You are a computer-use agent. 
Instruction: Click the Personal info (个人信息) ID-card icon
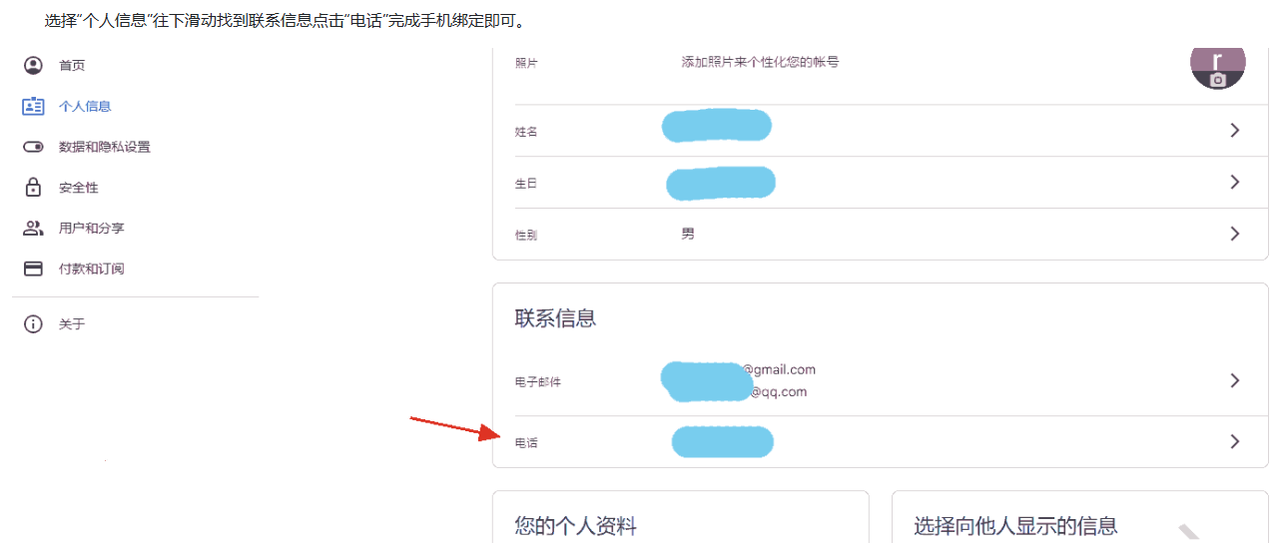tap(34, 106)
